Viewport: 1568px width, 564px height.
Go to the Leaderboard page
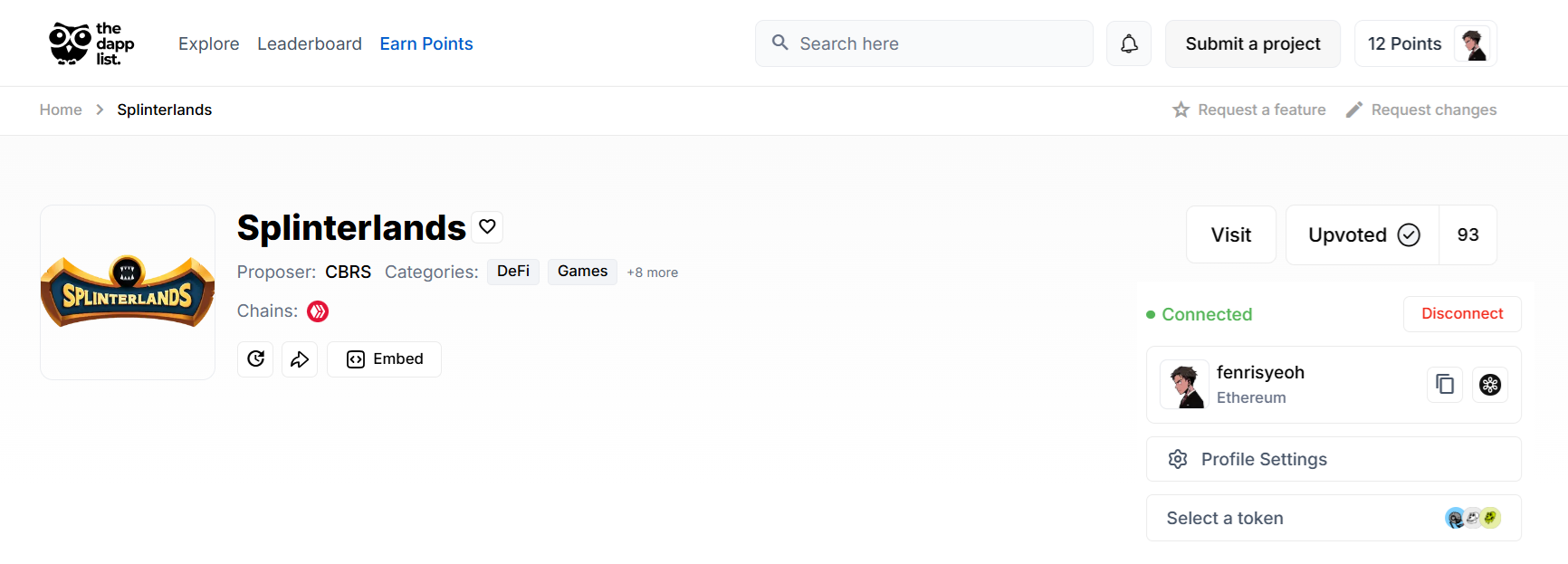310,43
